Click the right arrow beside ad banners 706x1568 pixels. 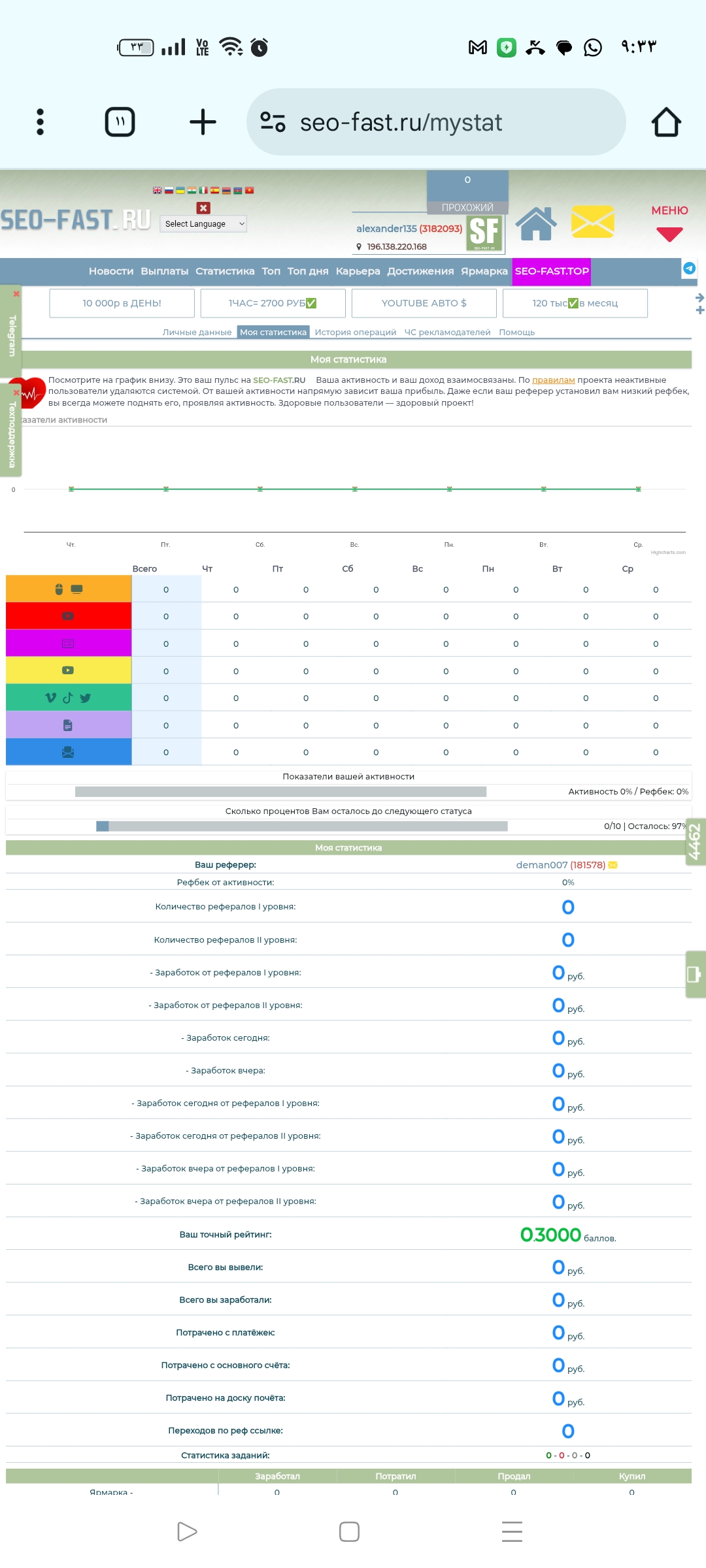pos(699,297)
